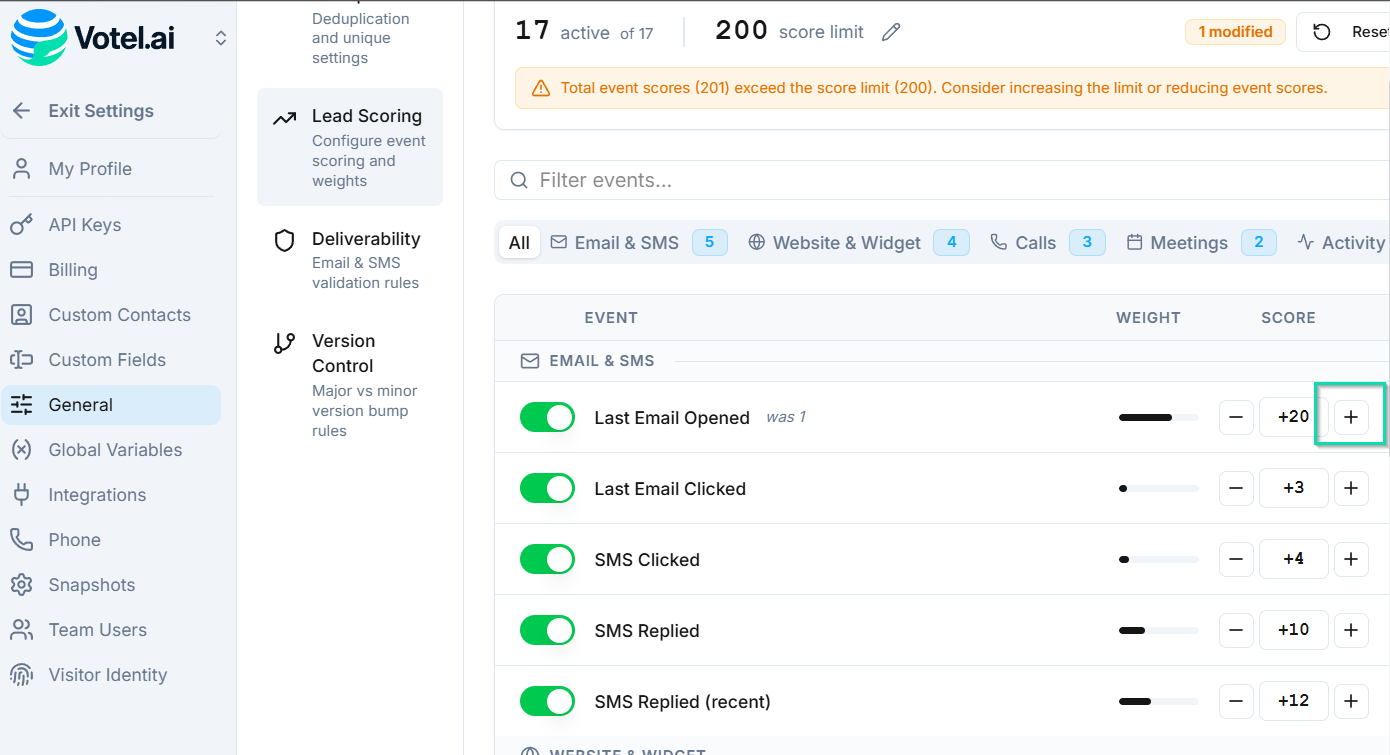Image resolution: width=1390 pixels, height=755 pixels.
Task: Open the Visitor Identity settings page
Action: (107, 675)
